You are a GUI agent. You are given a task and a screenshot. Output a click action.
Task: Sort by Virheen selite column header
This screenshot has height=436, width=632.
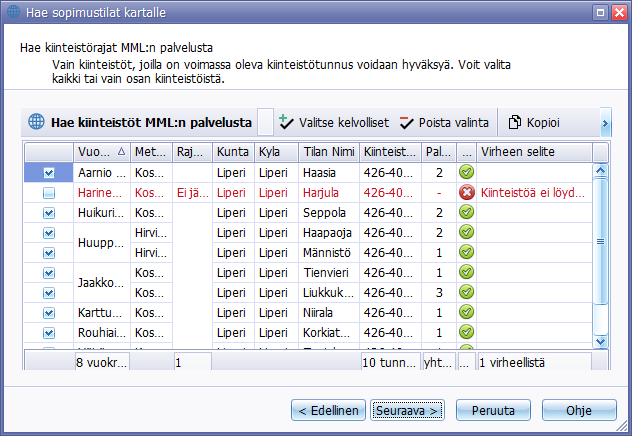pos(534,152)
